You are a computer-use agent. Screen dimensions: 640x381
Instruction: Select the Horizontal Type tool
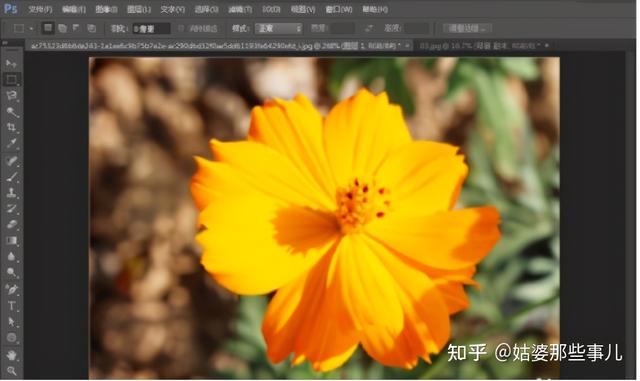pyautogui.click(x=11, y=305)
